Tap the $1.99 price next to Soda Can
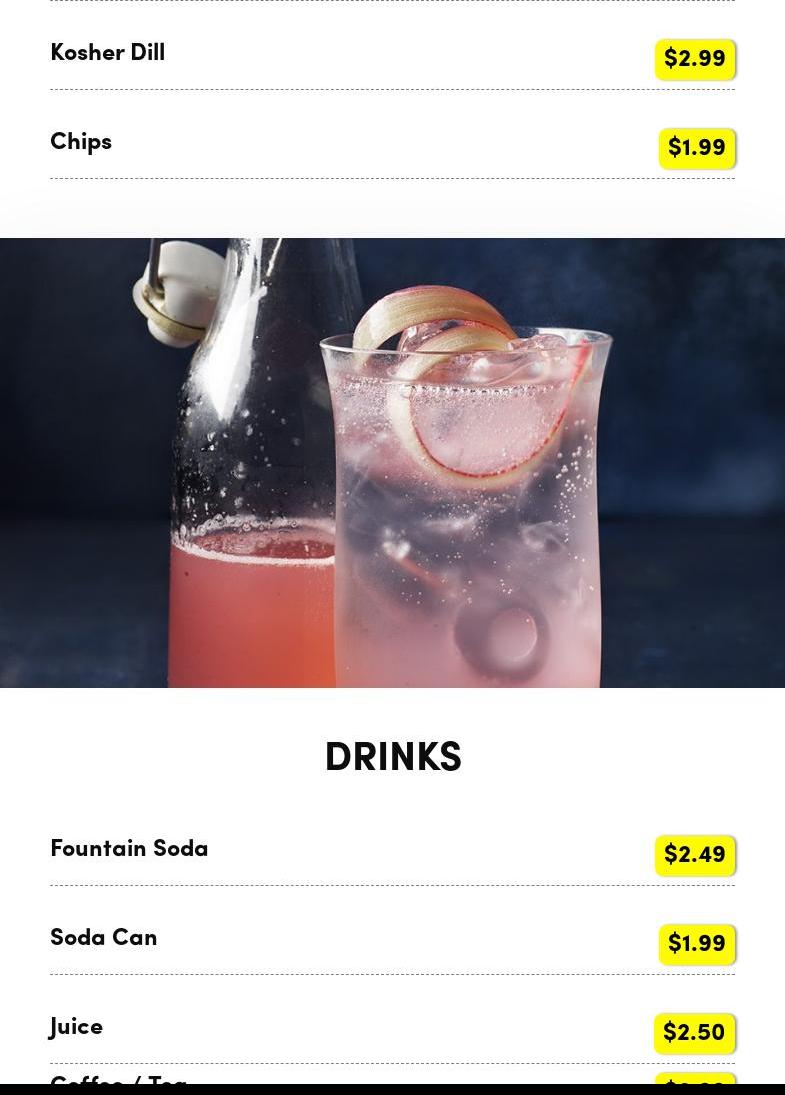The image size is (785, 1095). (697, 943)
